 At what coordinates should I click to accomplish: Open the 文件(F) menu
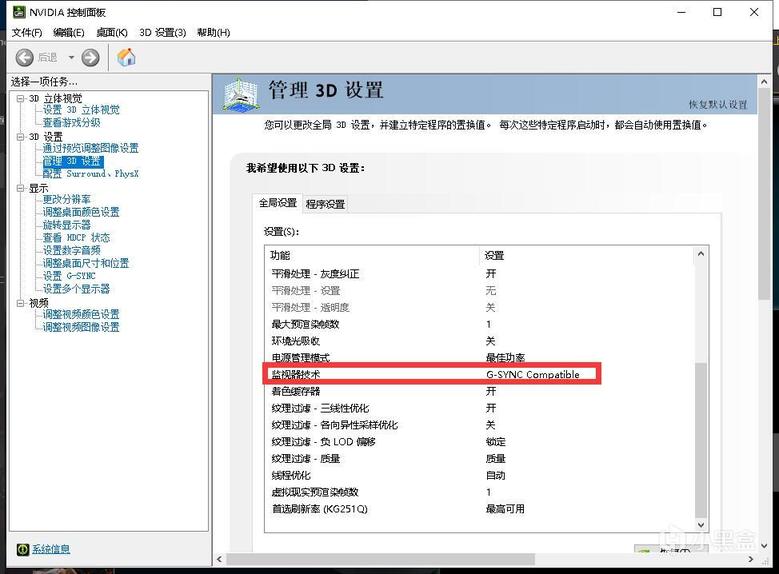[x=27, y=33]
